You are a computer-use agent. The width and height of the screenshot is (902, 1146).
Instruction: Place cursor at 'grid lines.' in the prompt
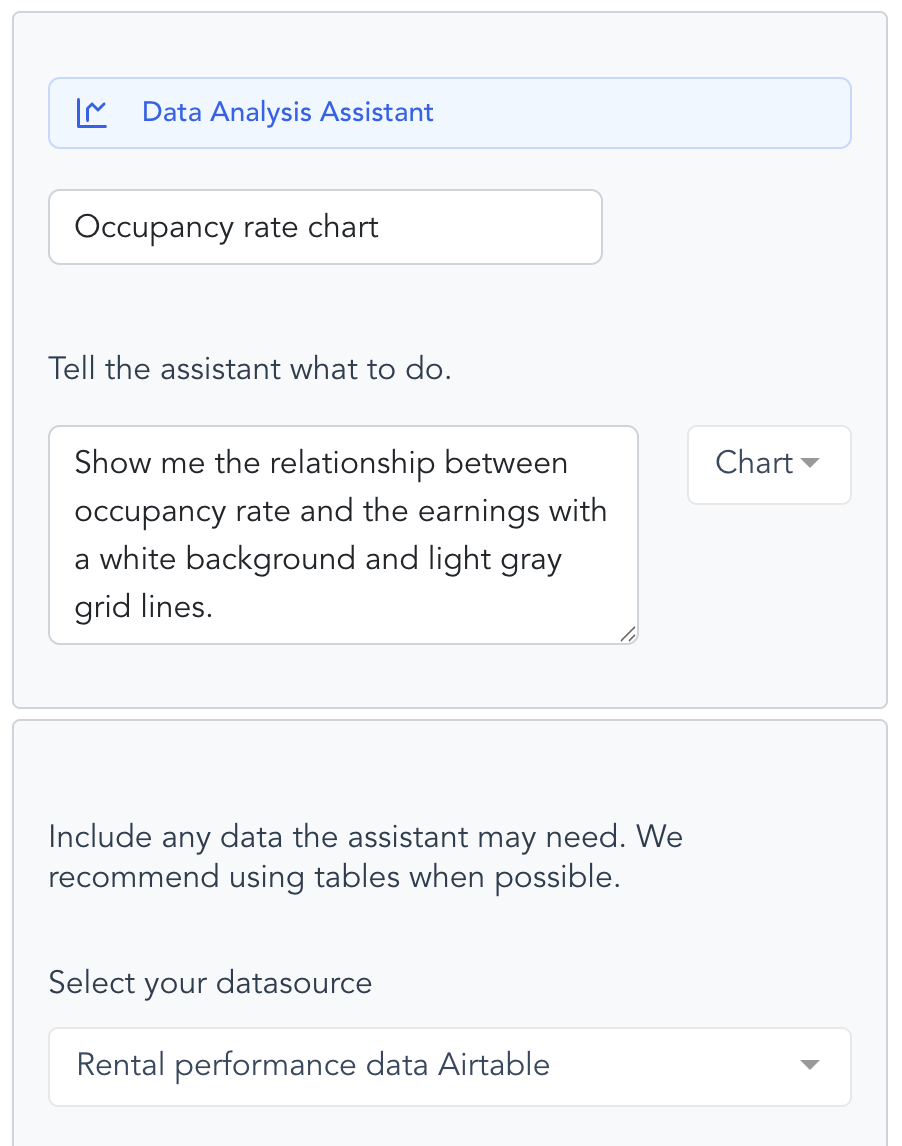(x=144, y=607)
